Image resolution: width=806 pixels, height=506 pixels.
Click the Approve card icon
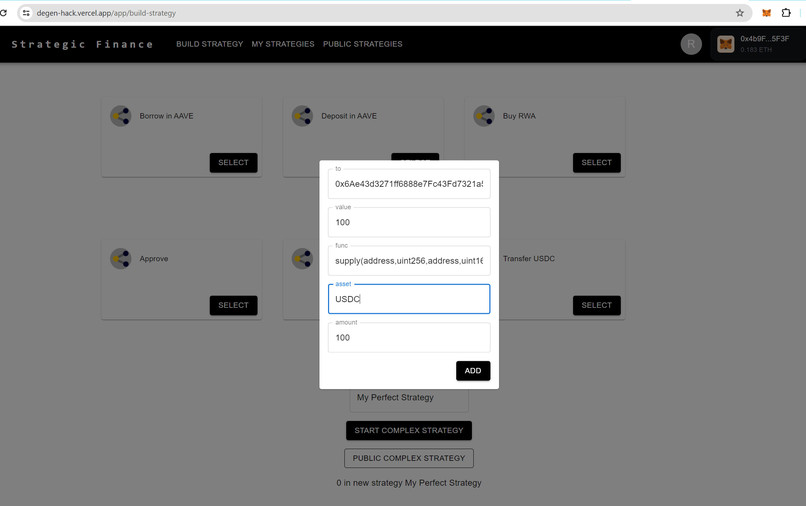121,259
